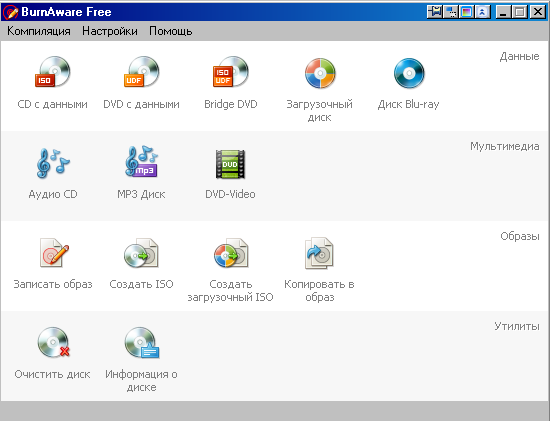Screen dimensions: 550x421
Task: Open the CD с данными ISO disc tool
Action: coord(53,83)
